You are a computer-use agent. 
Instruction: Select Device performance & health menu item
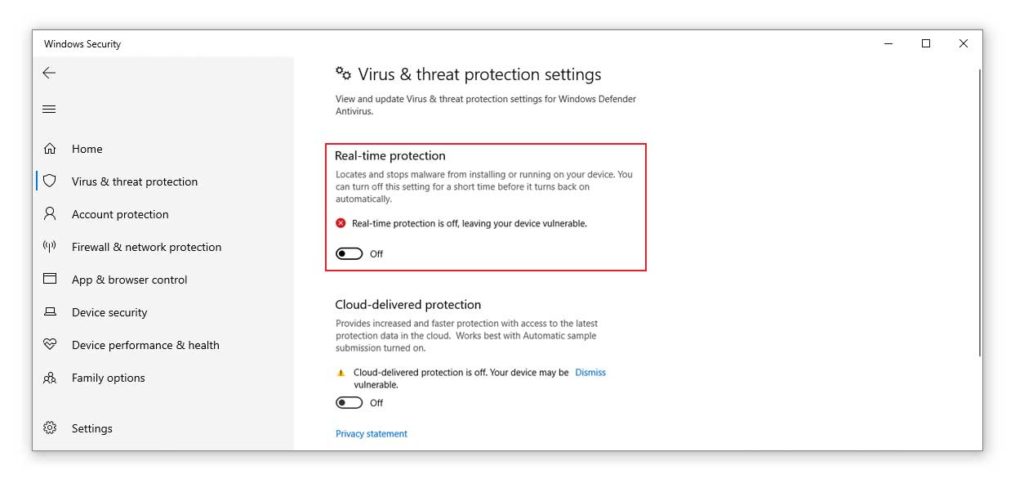point(146,345)
